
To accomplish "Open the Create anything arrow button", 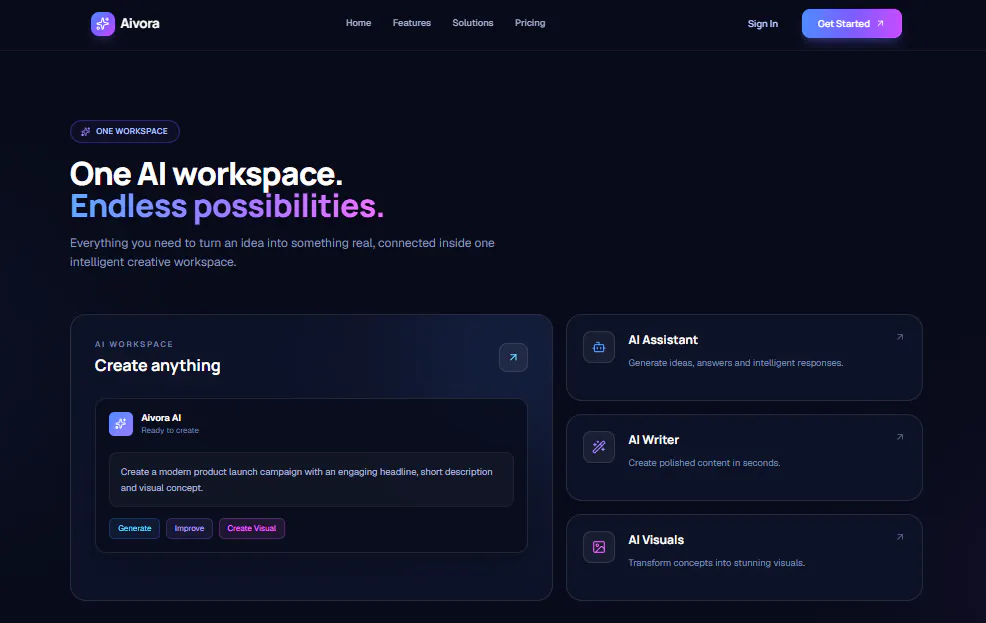I will click(513, 357).
